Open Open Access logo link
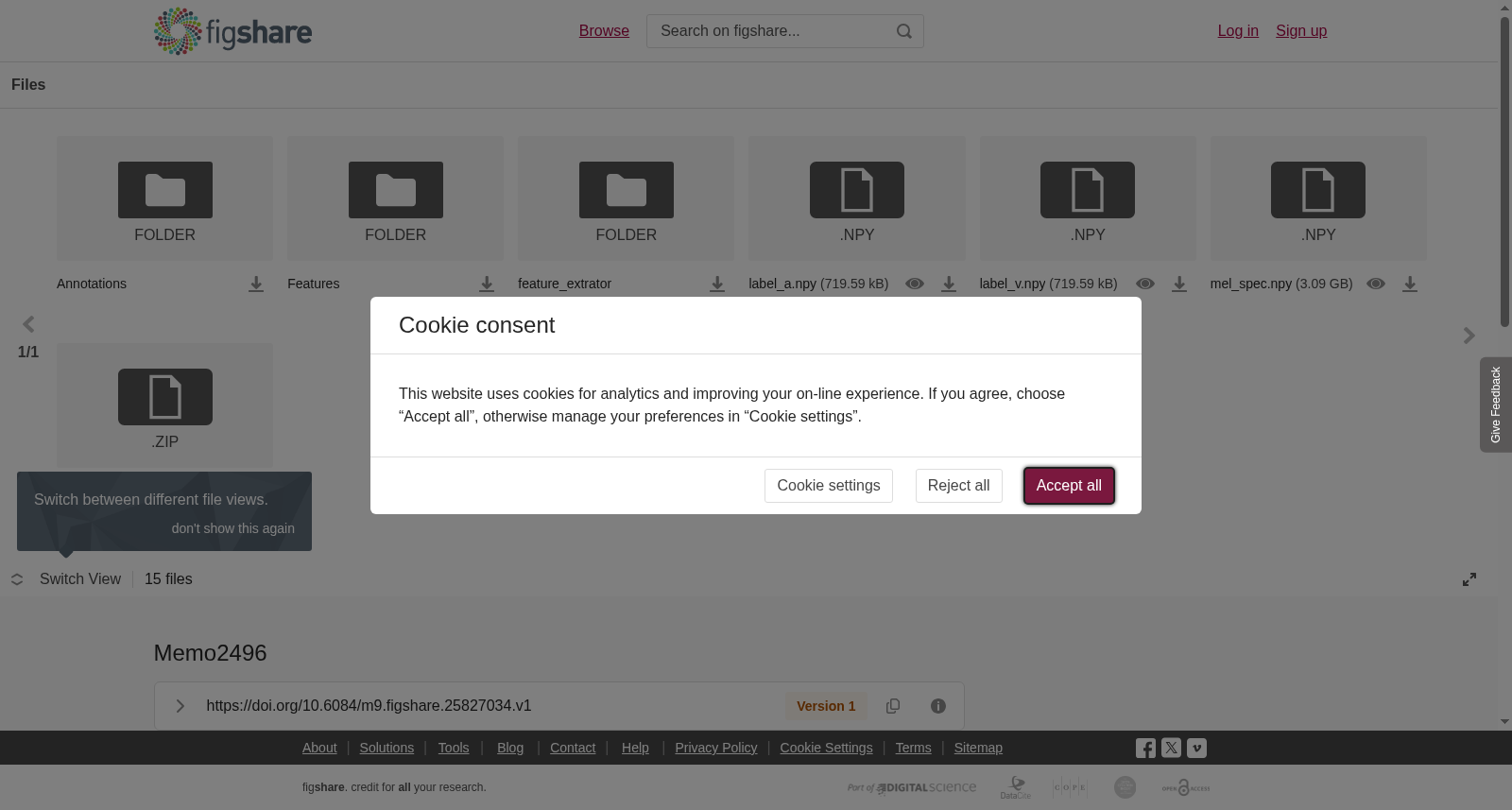Viewport: 1512px width, 810px height. [1186, 787]
